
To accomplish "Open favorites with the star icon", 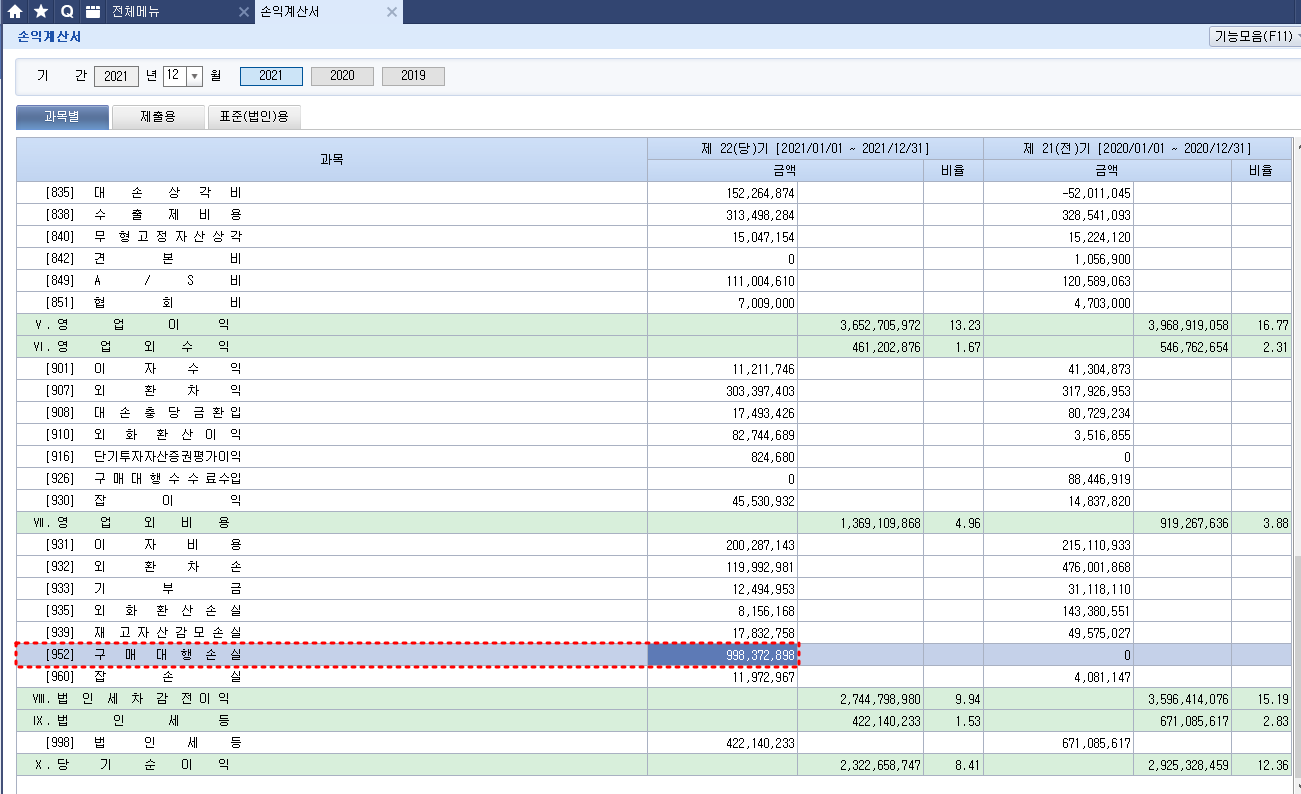I will [41, 12].
